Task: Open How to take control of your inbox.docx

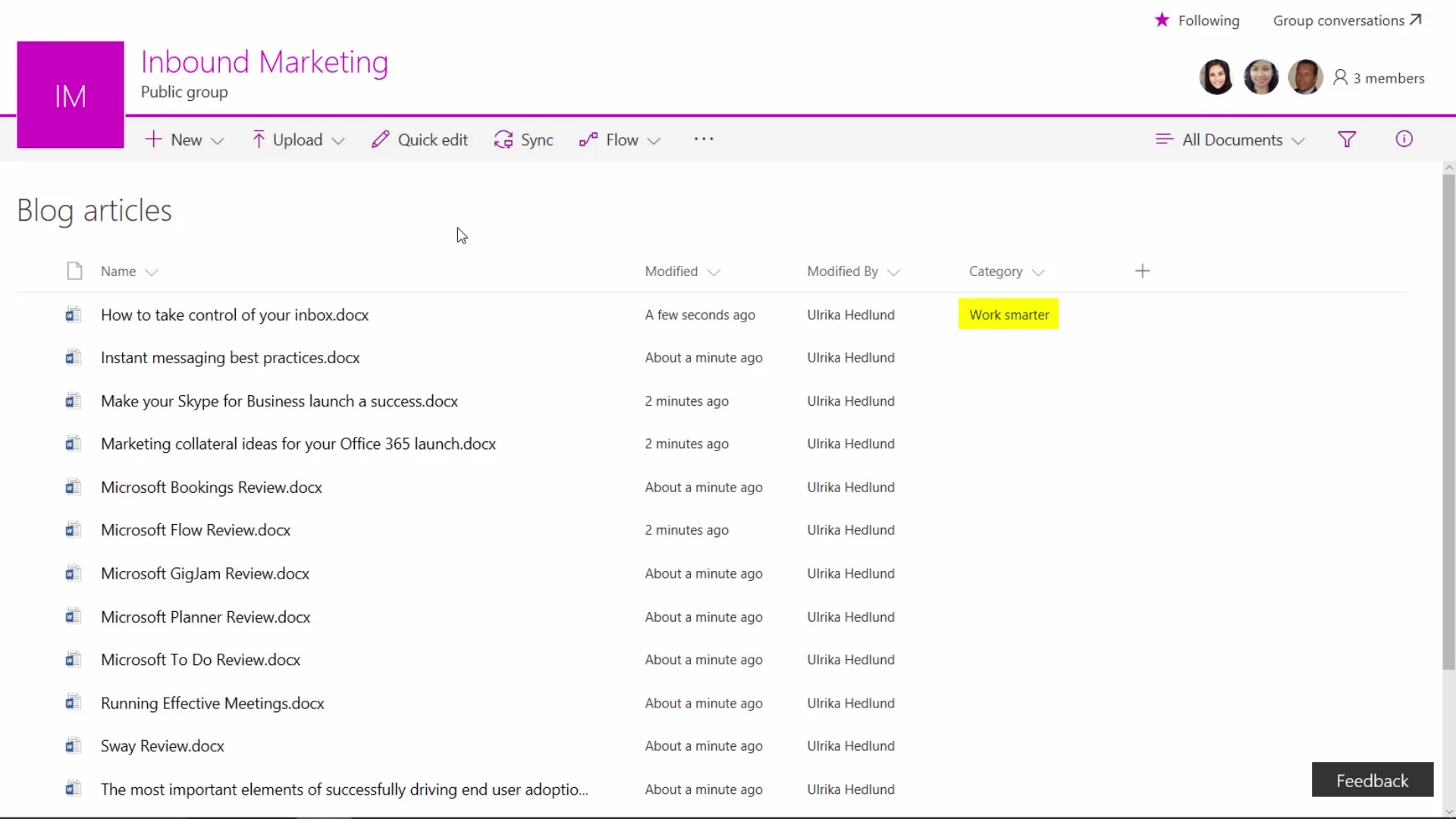Action: (x=234, y=315)
